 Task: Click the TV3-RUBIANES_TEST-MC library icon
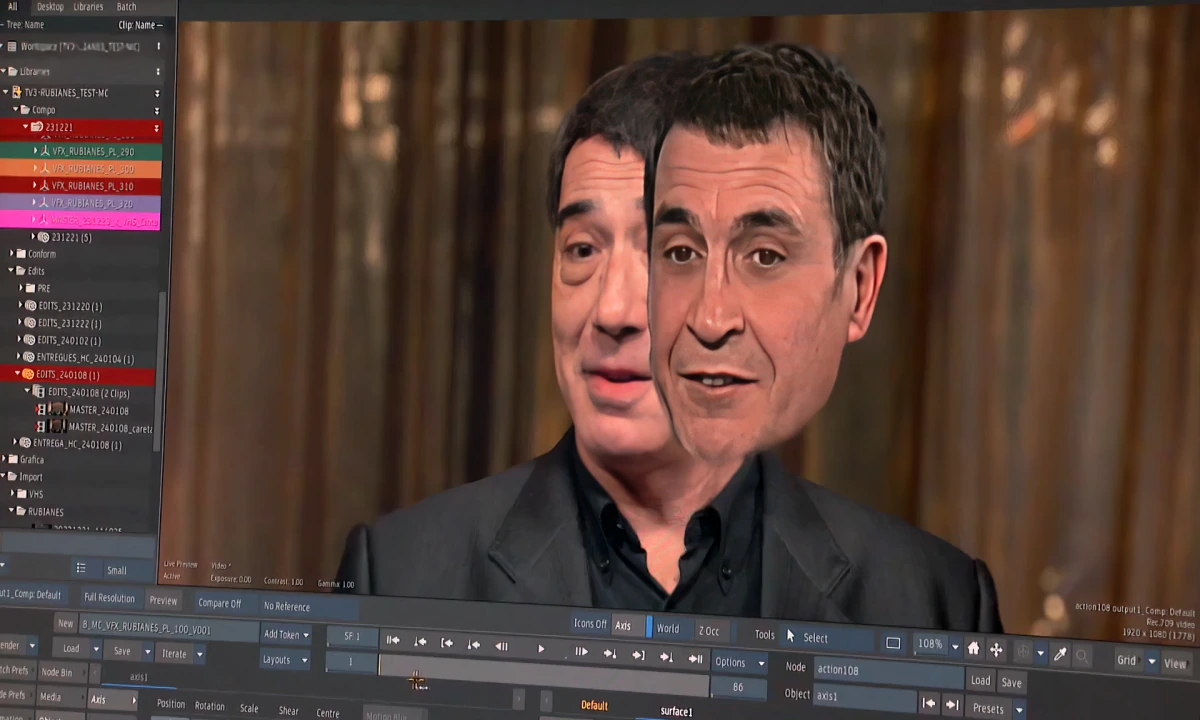pos(16,92)
